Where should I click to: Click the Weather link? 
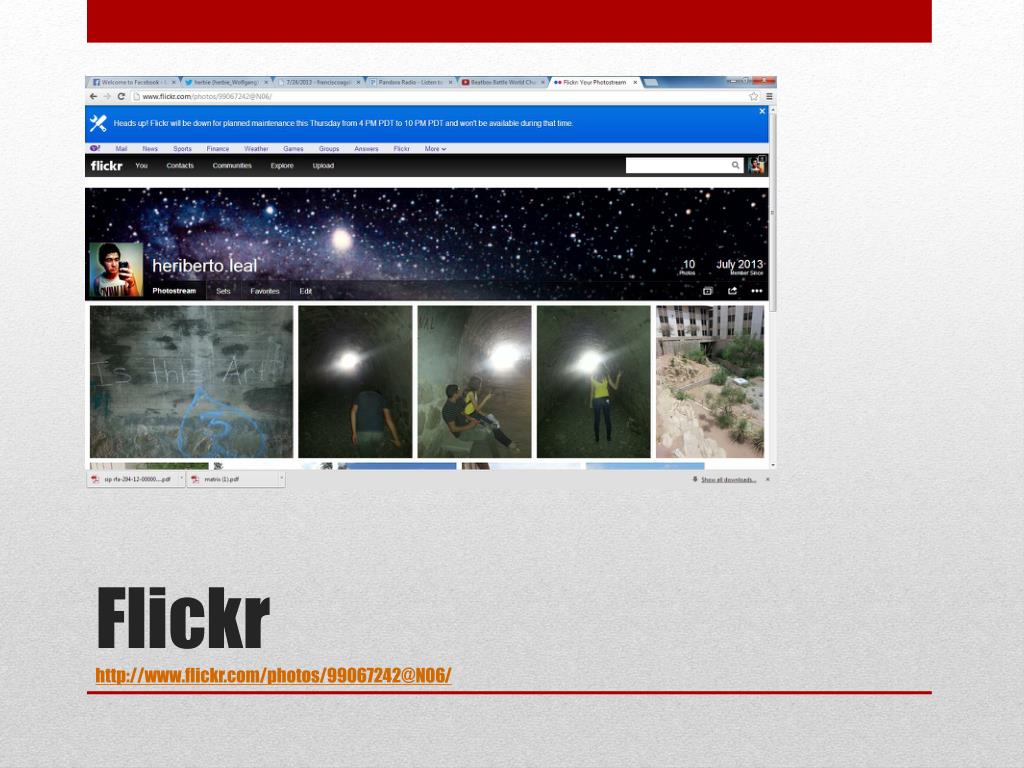coord(256,149)
